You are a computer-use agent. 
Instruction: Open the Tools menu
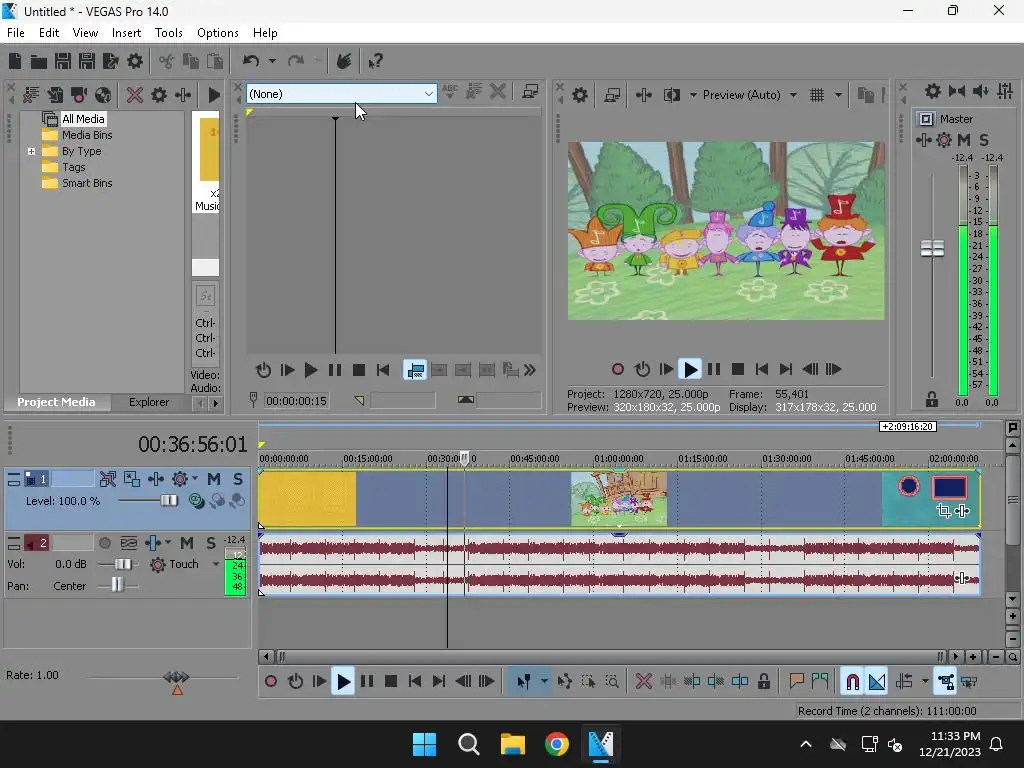[x=168, y=33]
